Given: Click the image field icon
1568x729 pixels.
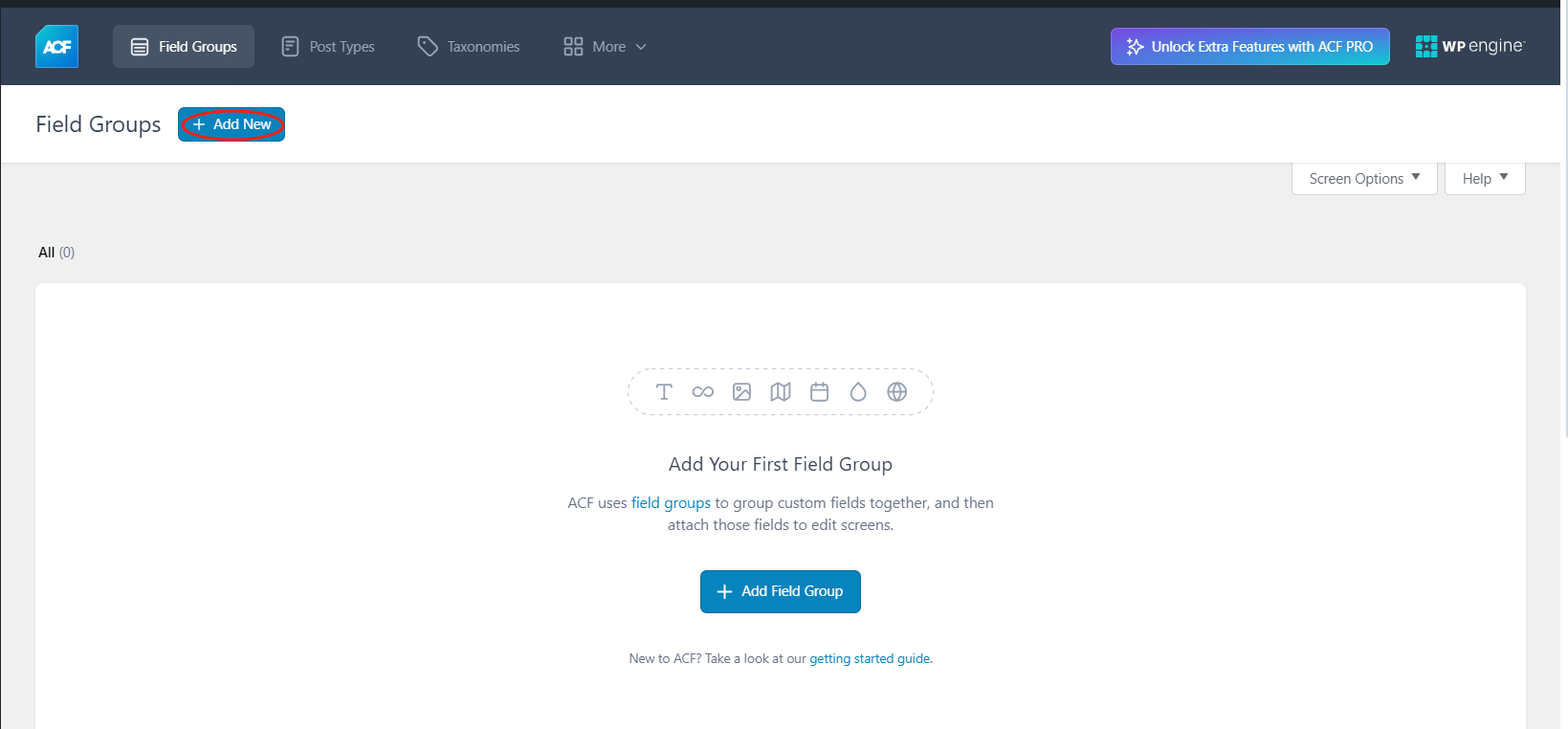Looking at the screenshot, I should click(741, 391).
